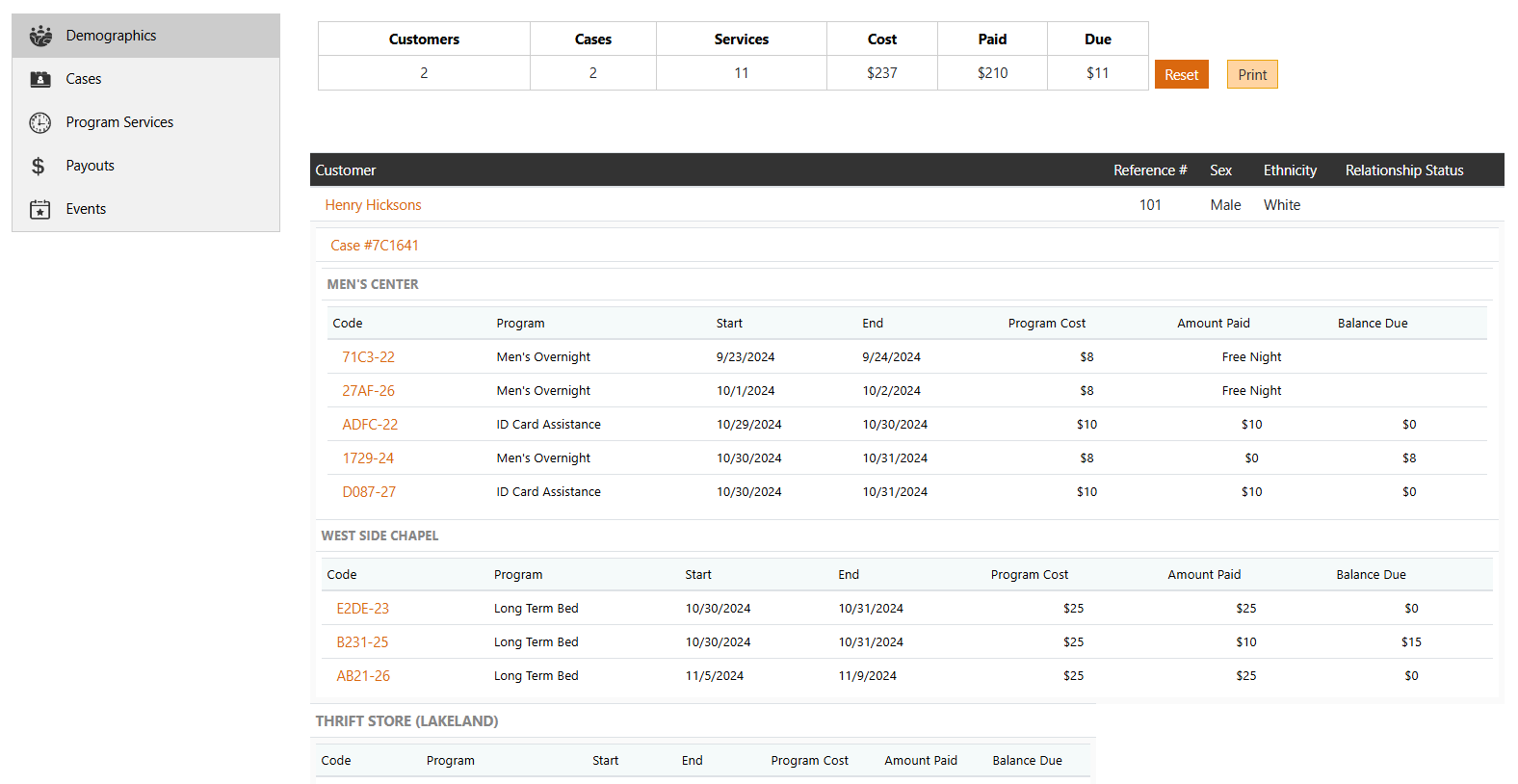This screenshot has height=784, width=1518.
Task: Click the Cases briefcase icon
Action: click(40, 79)
